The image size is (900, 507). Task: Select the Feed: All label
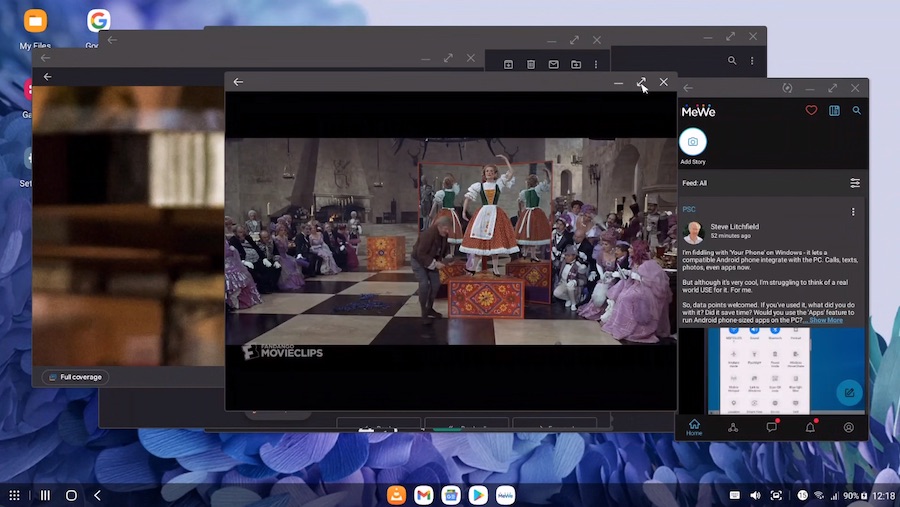[695, 183]
